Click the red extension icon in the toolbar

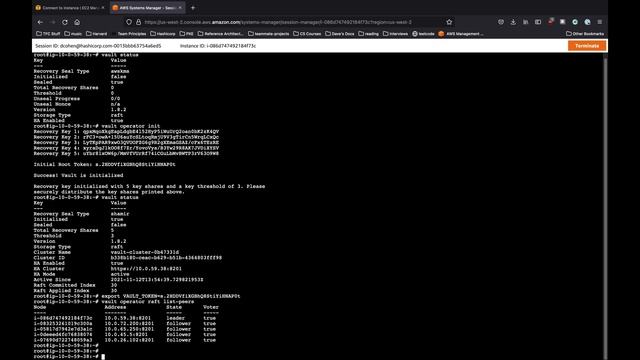[x=551, y=22]
